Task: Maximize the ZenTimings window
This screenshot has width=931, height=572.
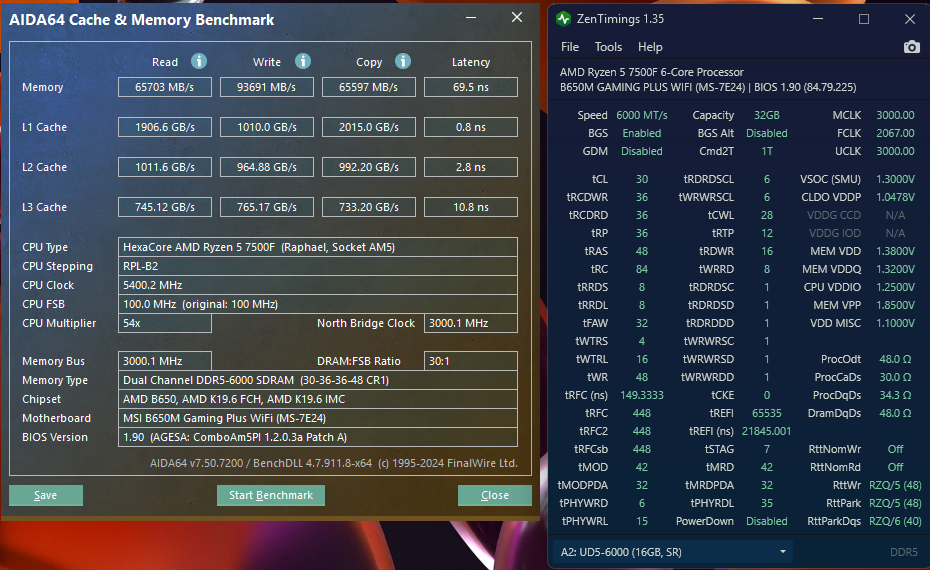Action: 864,19
